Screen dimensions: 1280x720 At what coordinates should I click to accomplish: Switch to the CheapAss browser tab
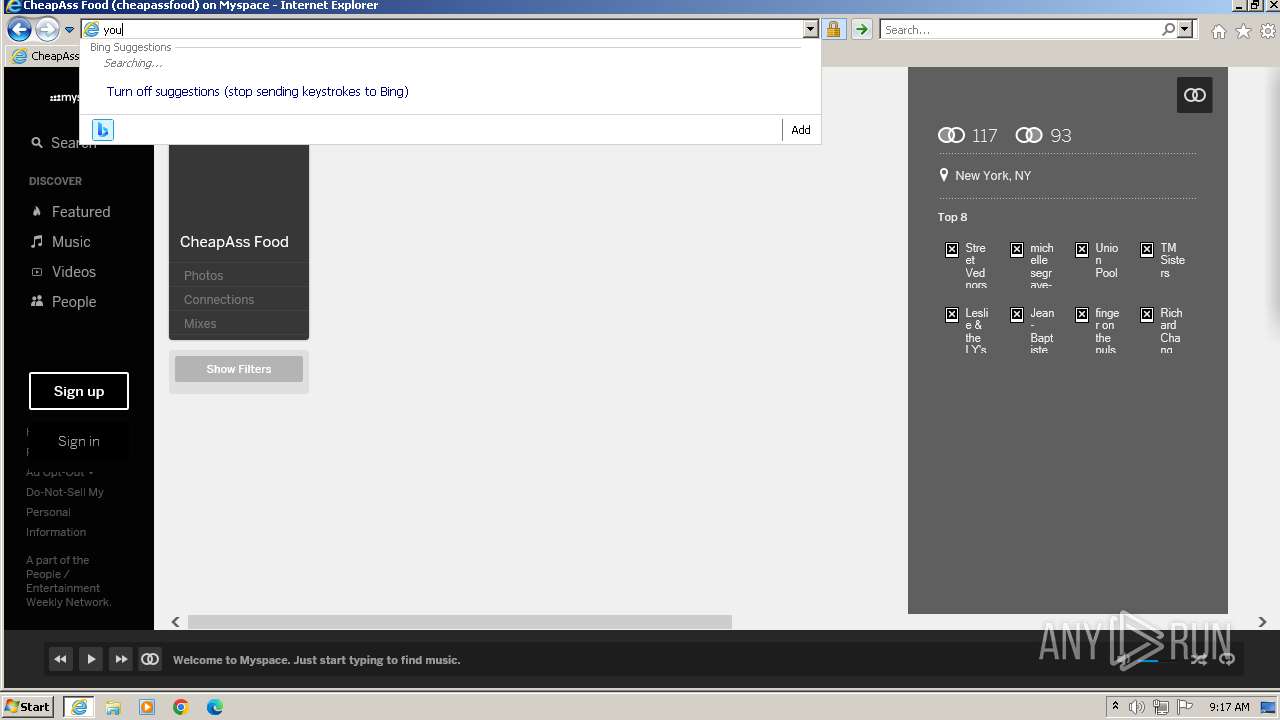(44, 56)
